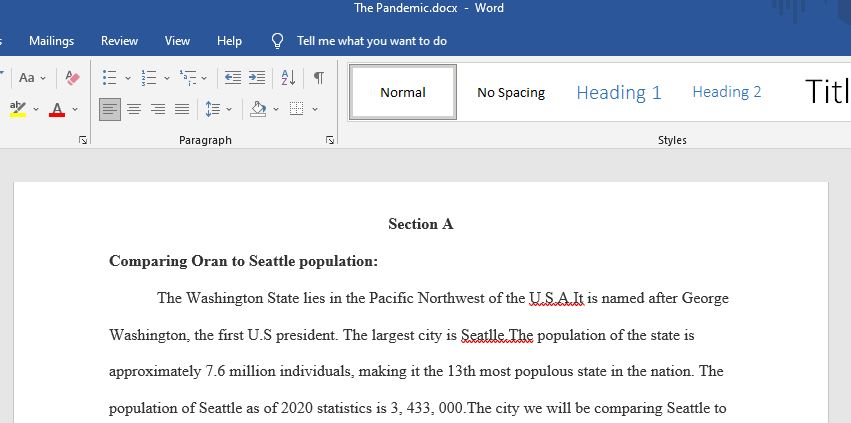
Task: Open the Bullets library dropdown arrow
Action: click(x=128, y=78)
